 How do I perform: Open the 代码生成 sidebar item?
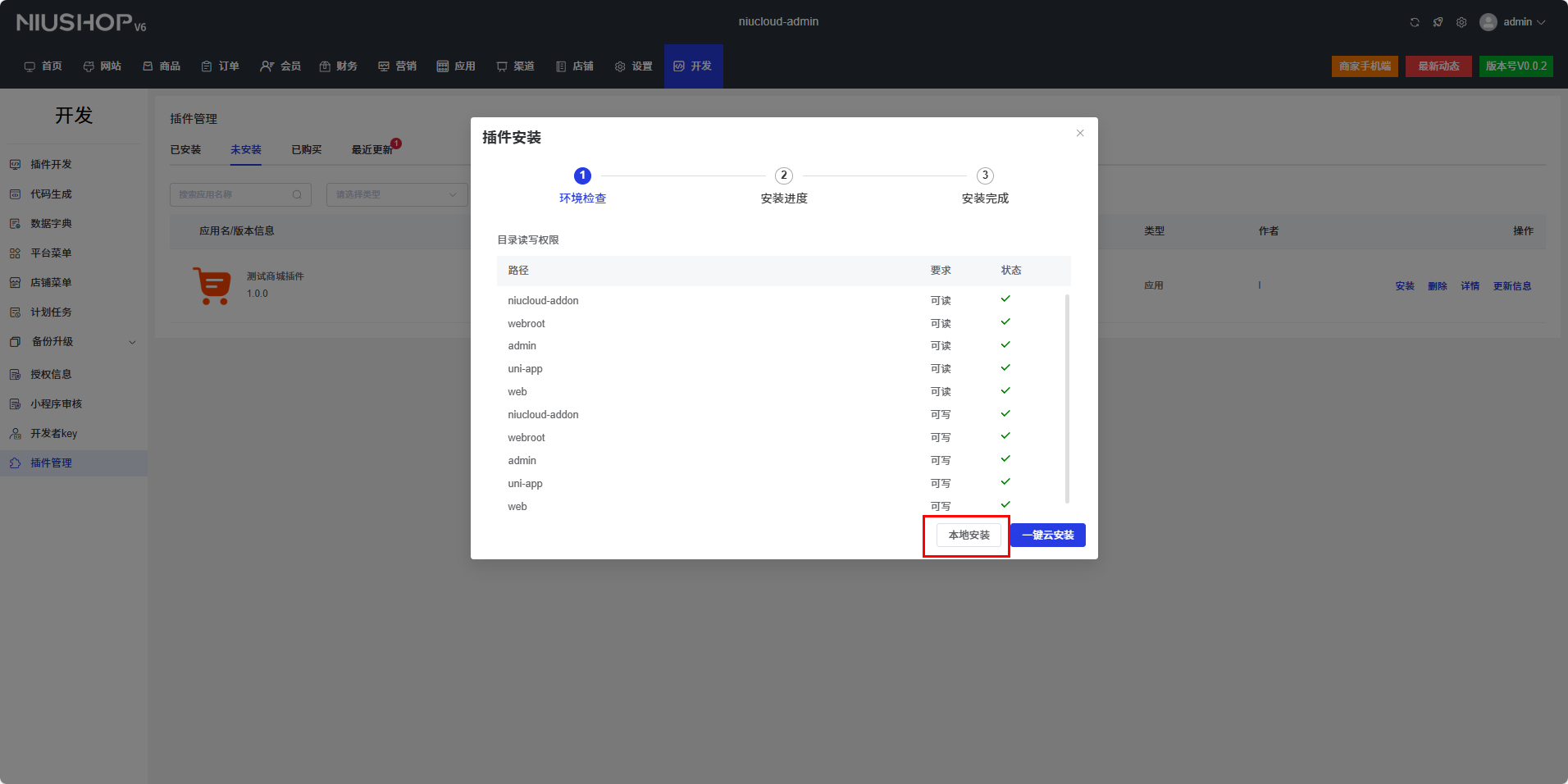pos(51,194)
